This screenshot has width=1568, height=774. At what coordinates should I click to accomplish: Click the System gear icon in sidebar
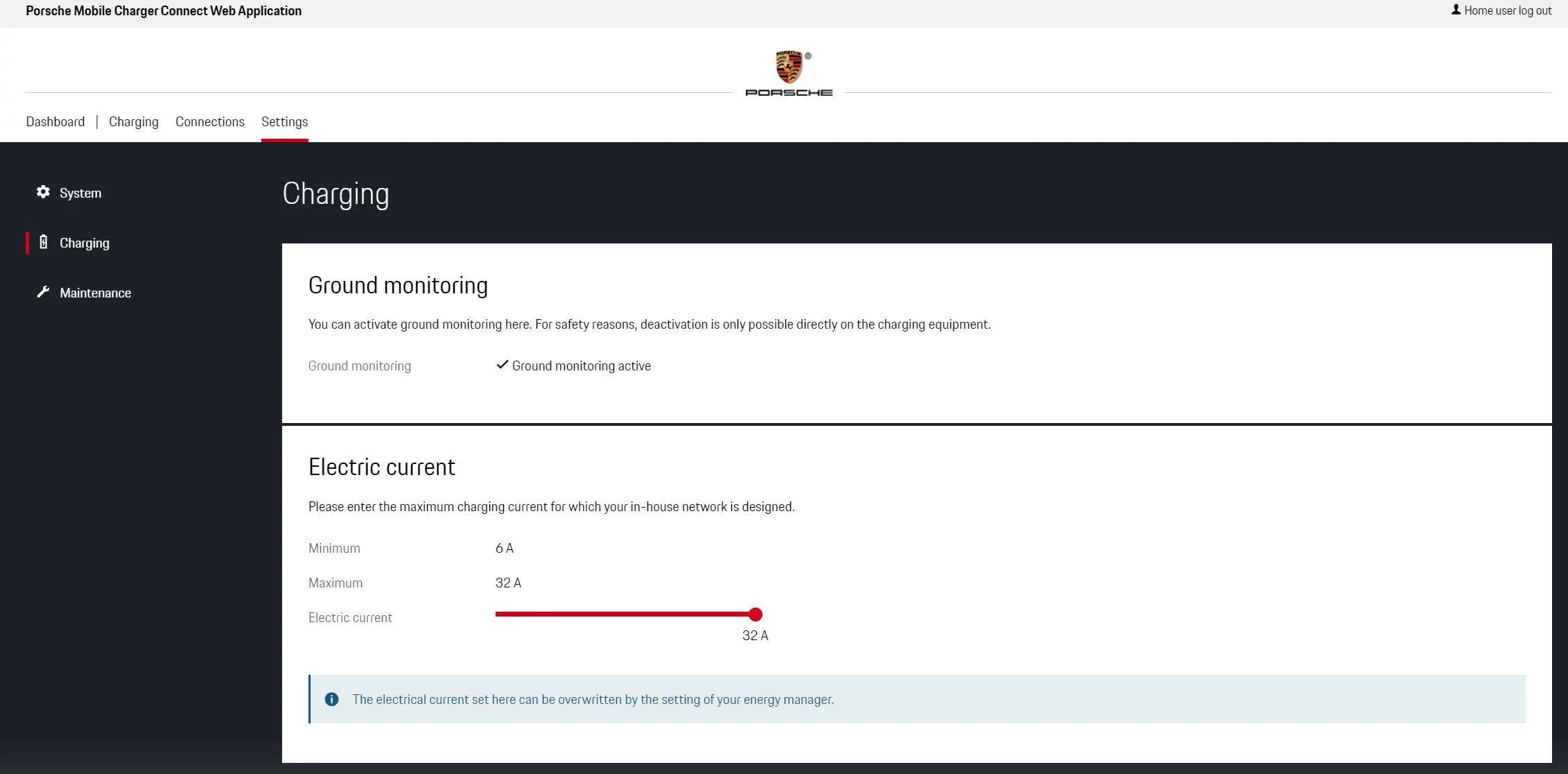43,192
